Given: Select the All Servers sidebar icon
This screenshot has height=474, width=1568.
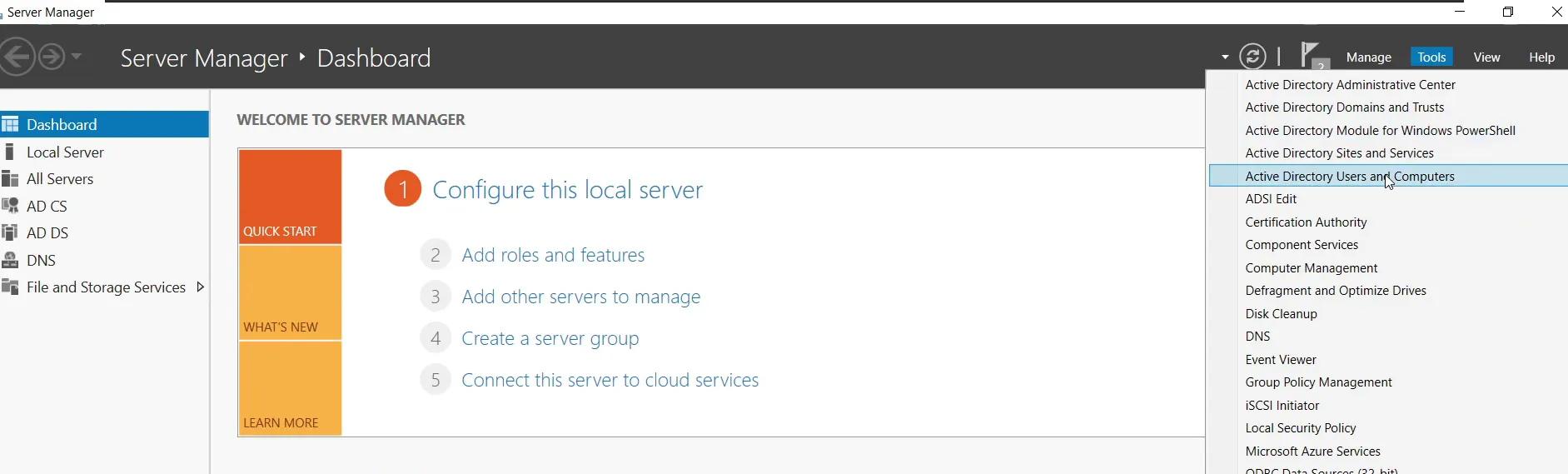Looking at the screenshot, I should coord(10,178).
